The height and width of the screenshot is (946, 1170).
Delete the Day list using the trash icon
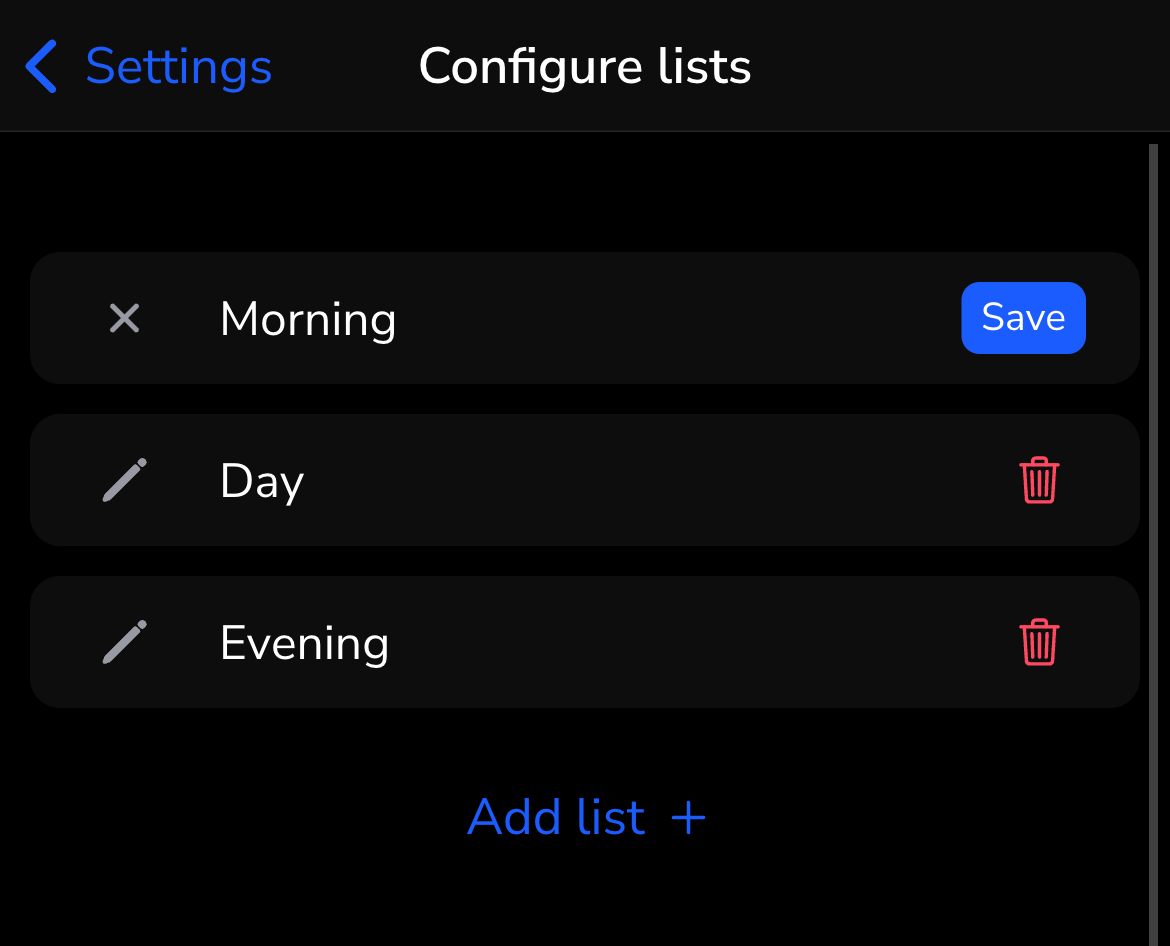point(1038,480)
